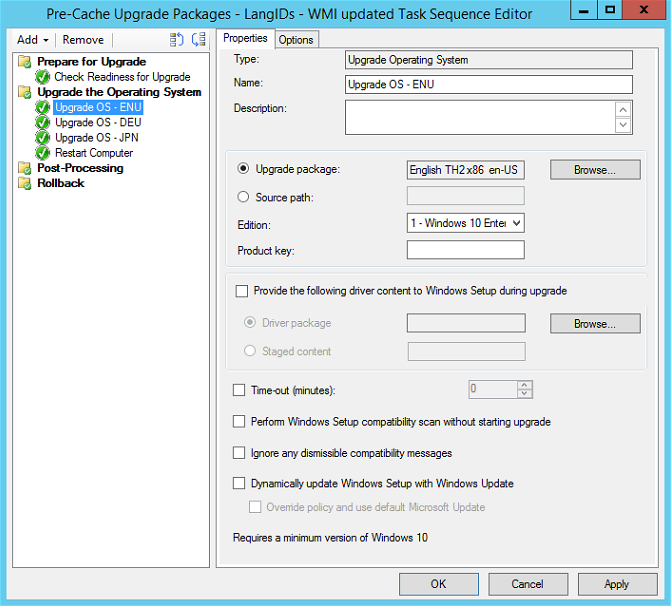Click the Source path input field
Viewport: 671px width, 606px height.
(x=466, y=196)
